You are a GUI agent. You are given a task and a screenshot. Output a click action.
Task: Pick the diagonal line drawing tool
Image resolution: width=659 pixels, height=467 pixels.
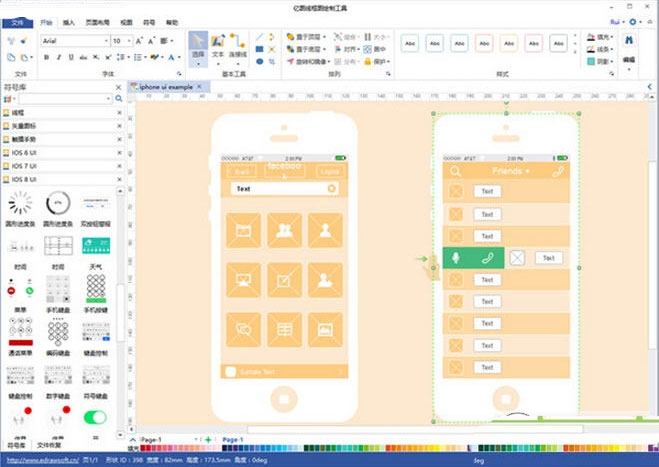tap(259, 37)
